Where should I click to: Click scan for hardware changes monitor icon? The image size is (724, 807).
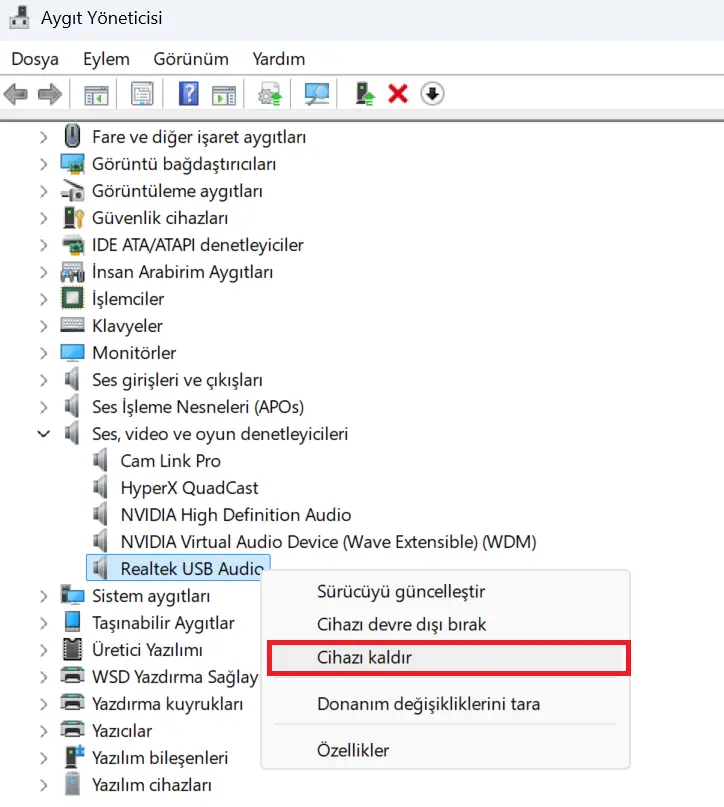point(316,94)
